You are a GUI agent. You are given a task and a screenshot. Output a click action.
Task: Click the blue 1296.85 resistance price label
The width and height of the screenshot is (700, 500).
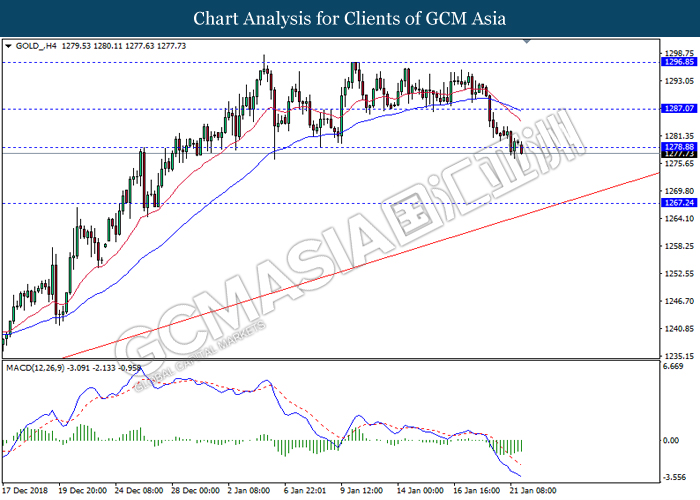(679, 62)
